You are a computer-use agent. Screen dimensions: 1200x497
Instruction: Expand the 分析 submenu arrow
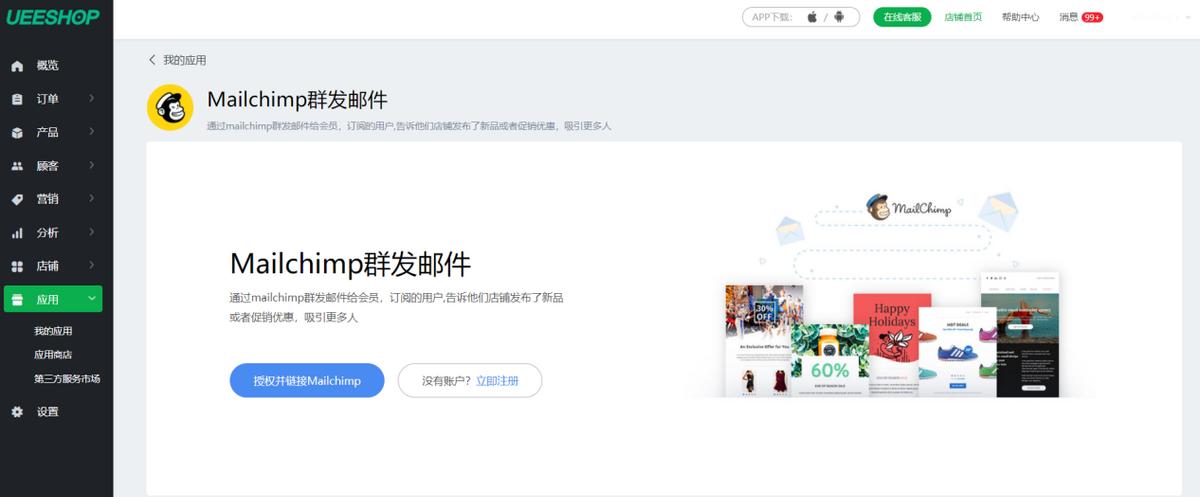91,233
